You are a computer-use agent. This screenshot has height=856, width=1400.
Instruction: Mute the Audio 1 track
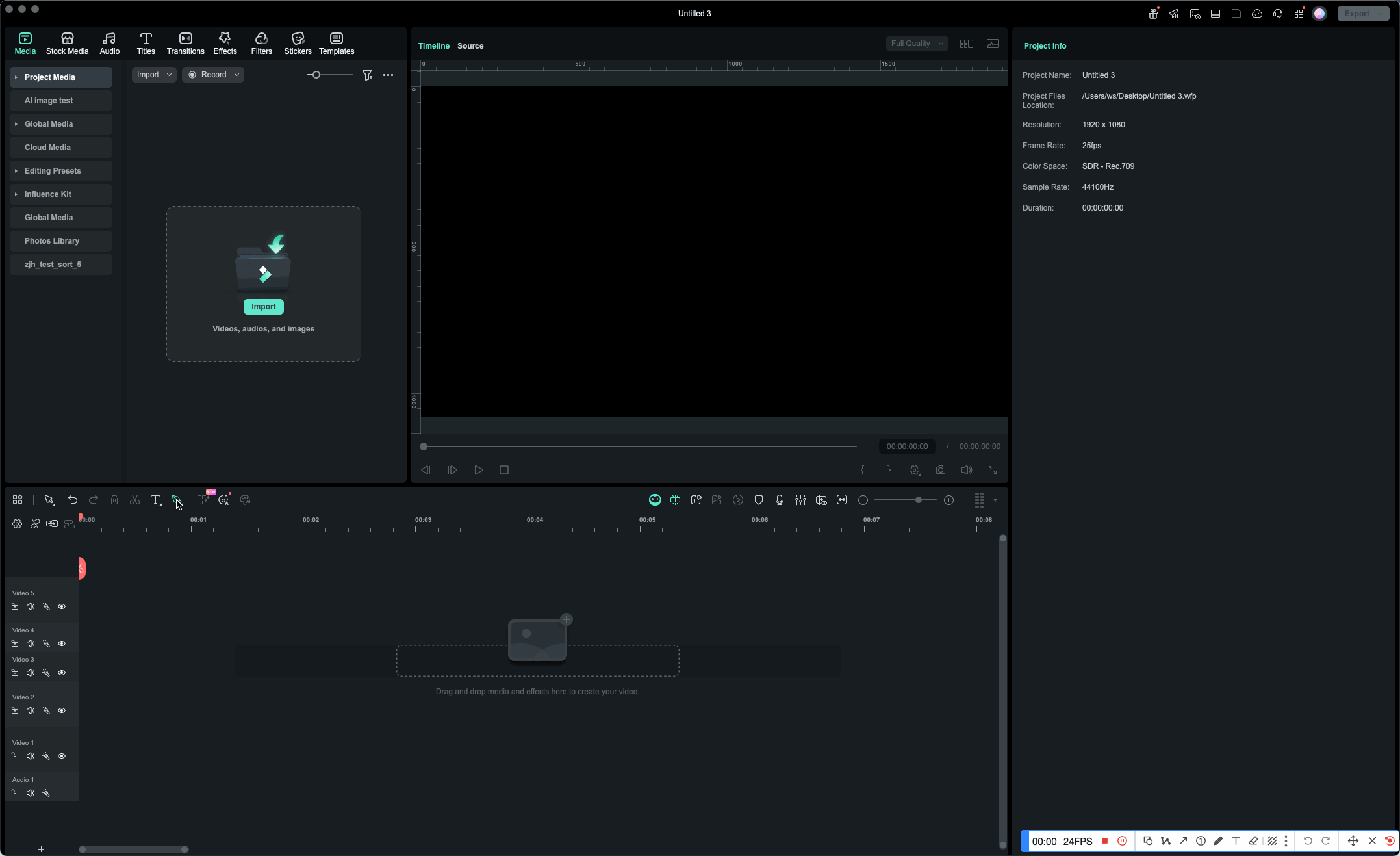click(31, 793)
